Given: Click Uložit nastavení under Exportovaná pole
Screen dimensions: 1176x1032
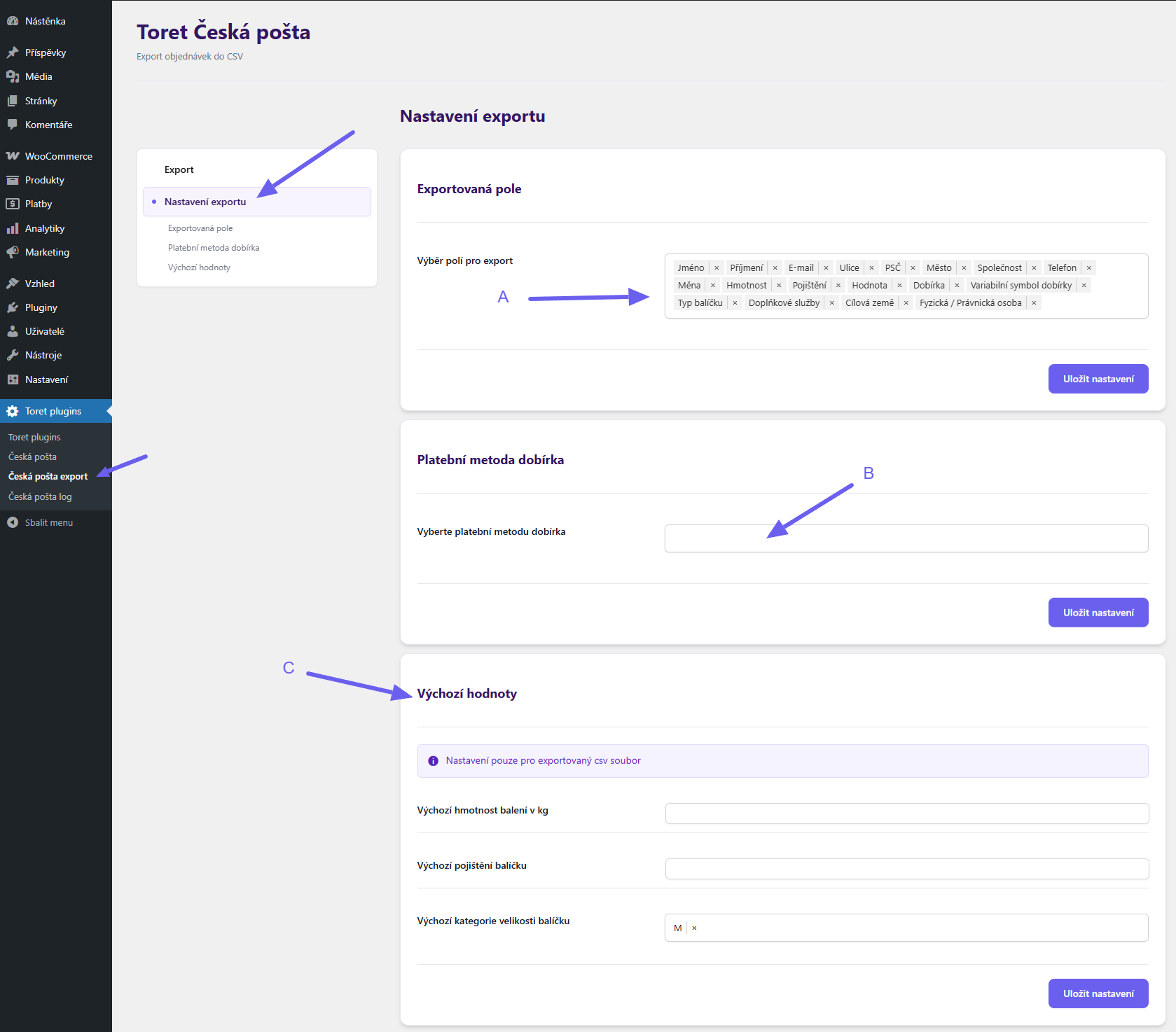Looking at the screenshot, I should click(1098, 378).
